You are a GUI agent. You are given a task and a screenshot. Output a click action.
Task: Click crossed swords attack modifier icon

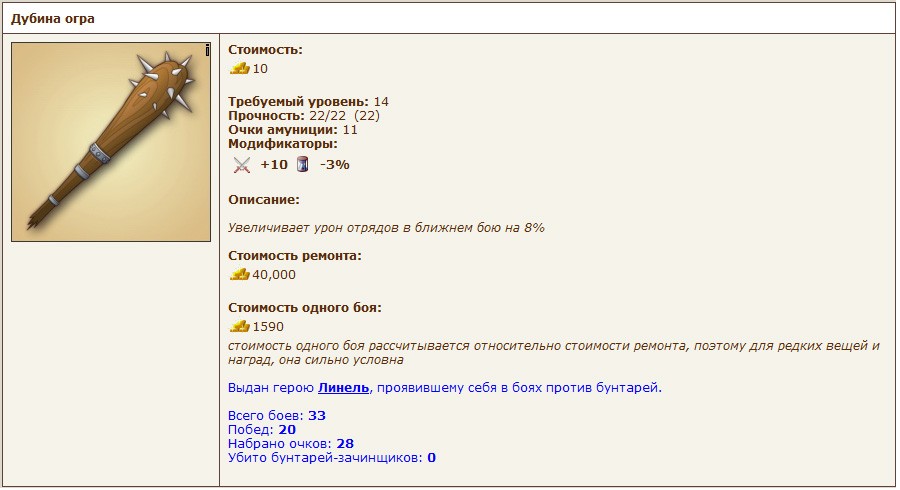242,165
